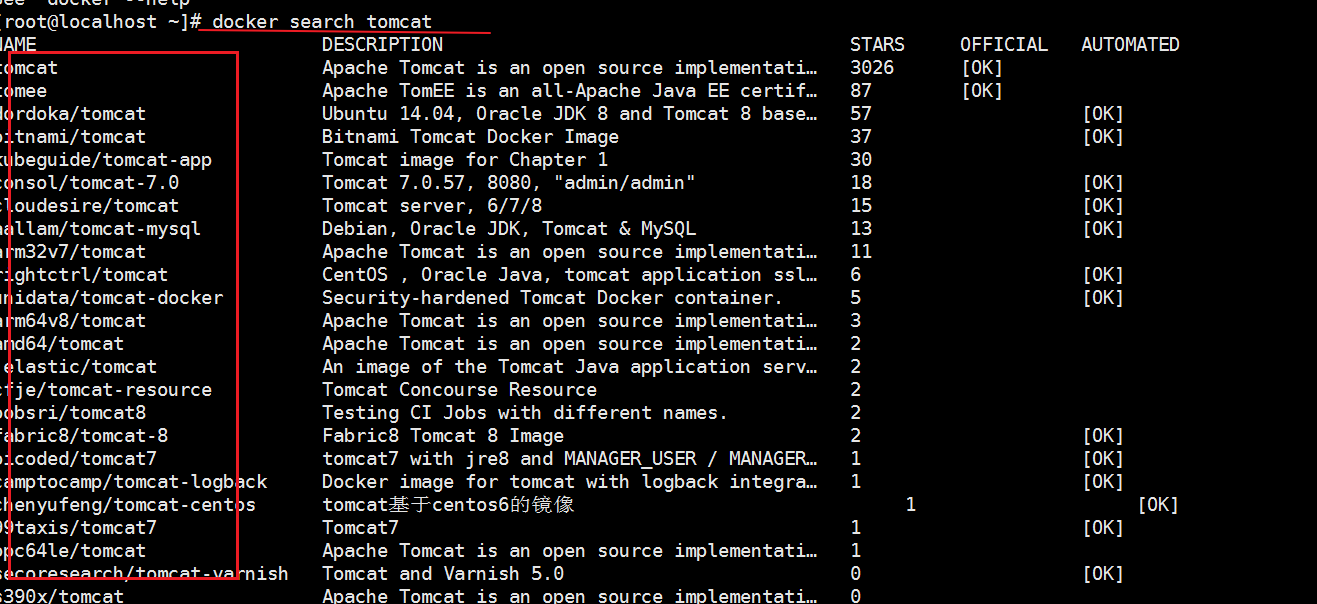The width and height of the screenshot is (1317, 604).
Task: Click the star count 30
Action: 861,160
